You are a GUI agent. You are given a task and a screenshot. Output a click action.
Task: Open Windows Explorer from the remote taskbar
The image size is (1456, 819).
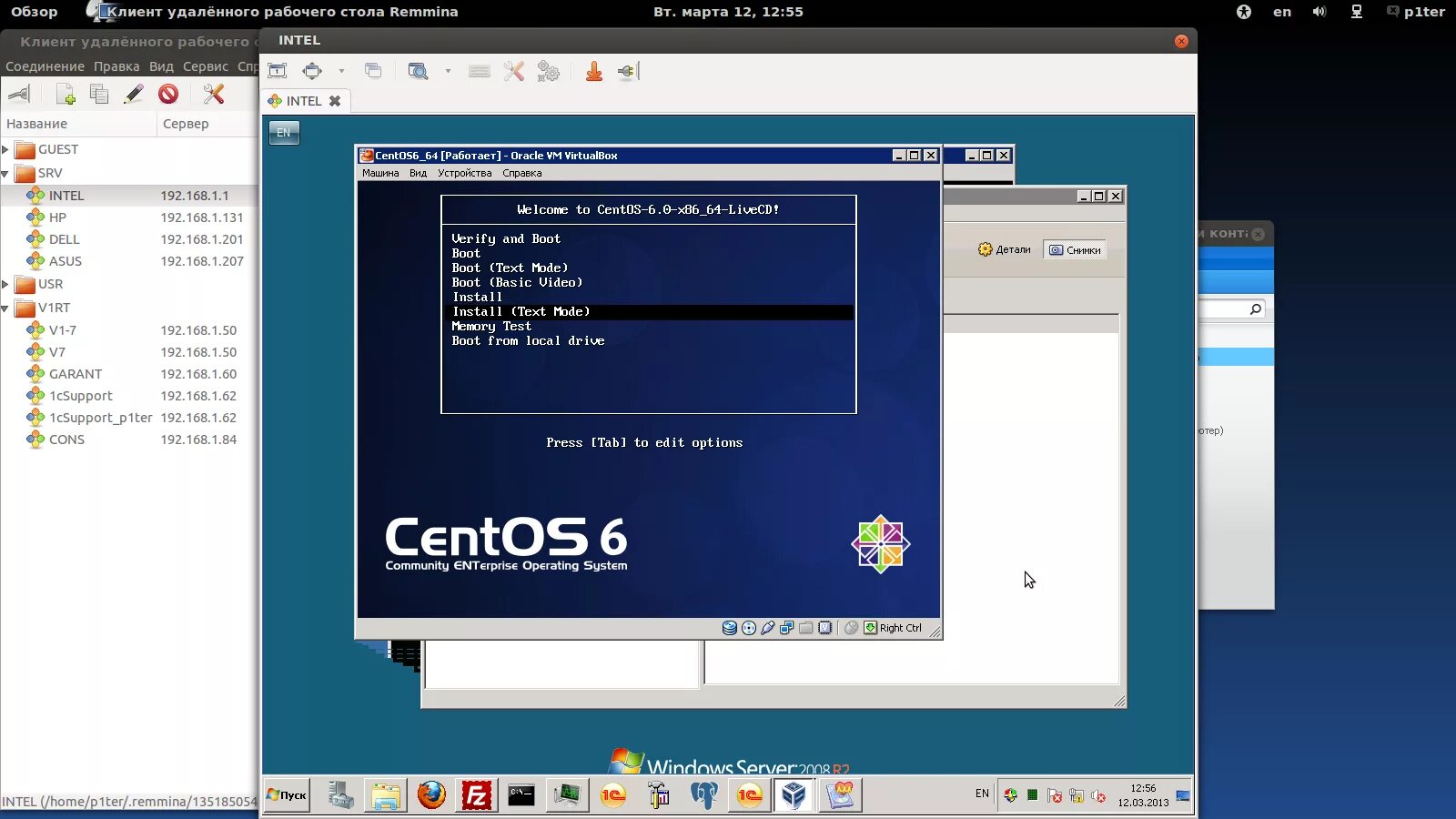[386, 795]
